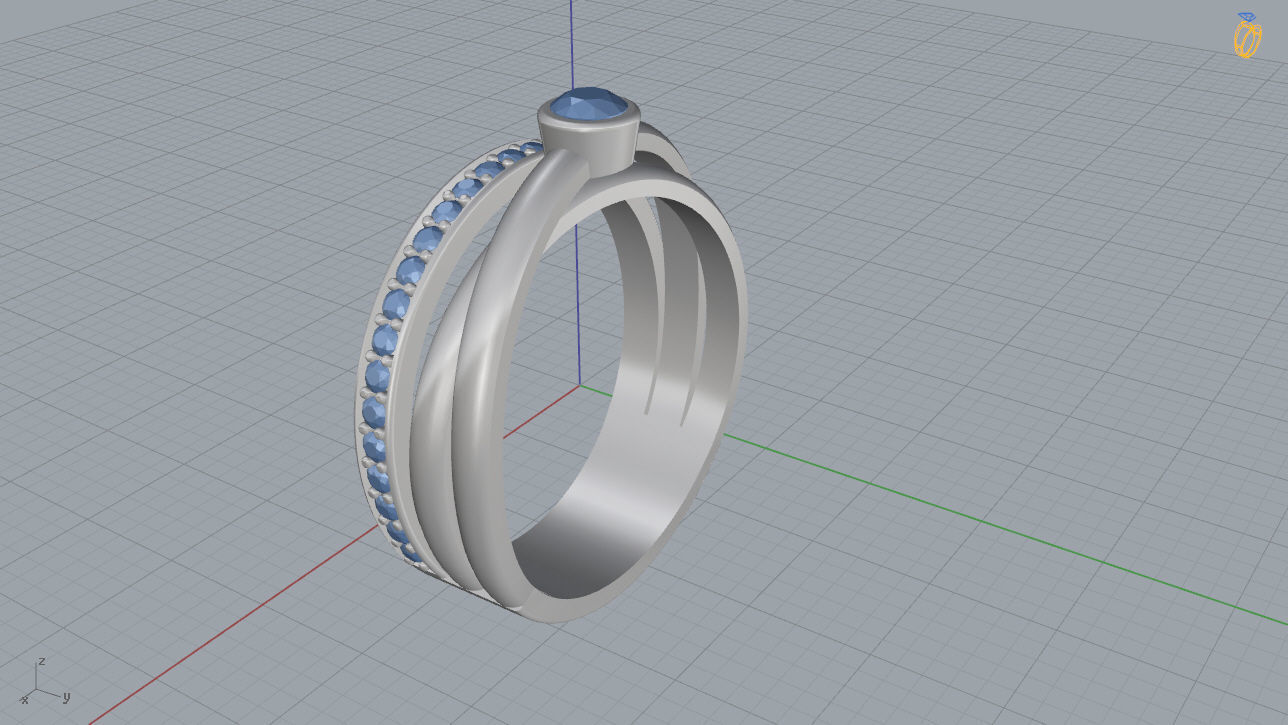The width and height of the screenshot is (1288, 725).
Task: Select the large blue center gemstone
Action: click(x=590, y=105)
